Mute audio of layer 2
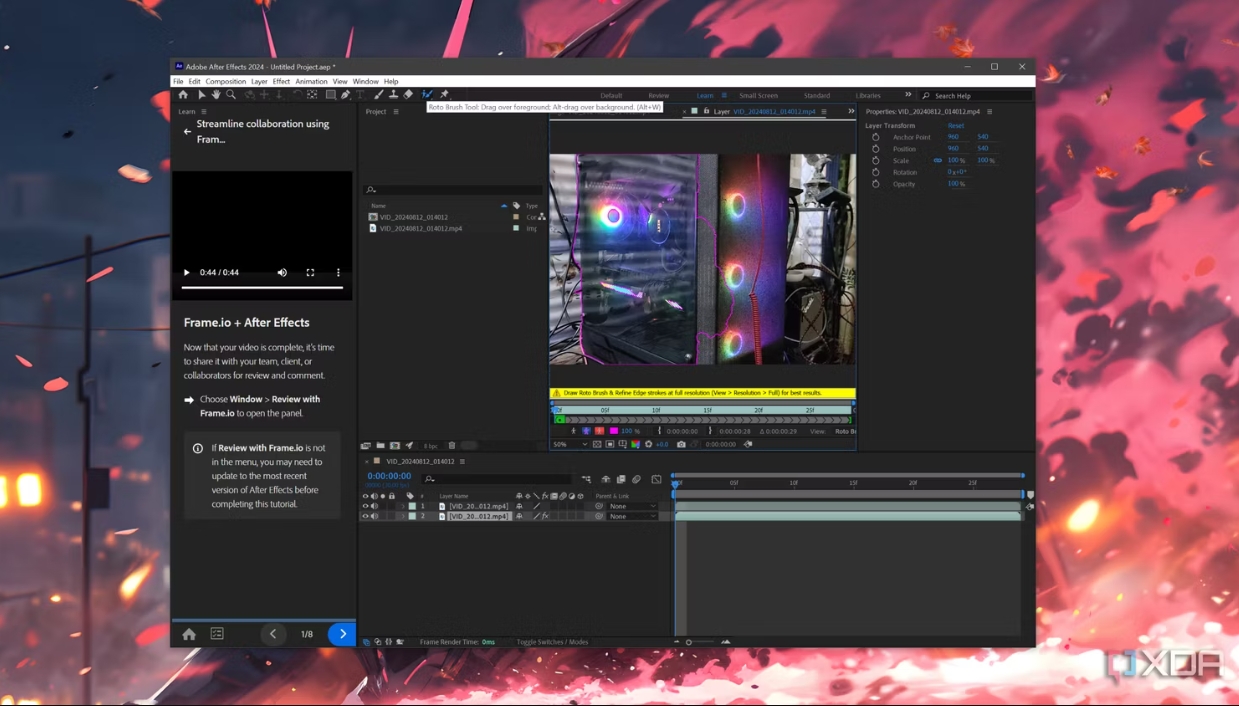Image resolution: width=1239 pixels, height=706 pixels. tap(374, 516)
